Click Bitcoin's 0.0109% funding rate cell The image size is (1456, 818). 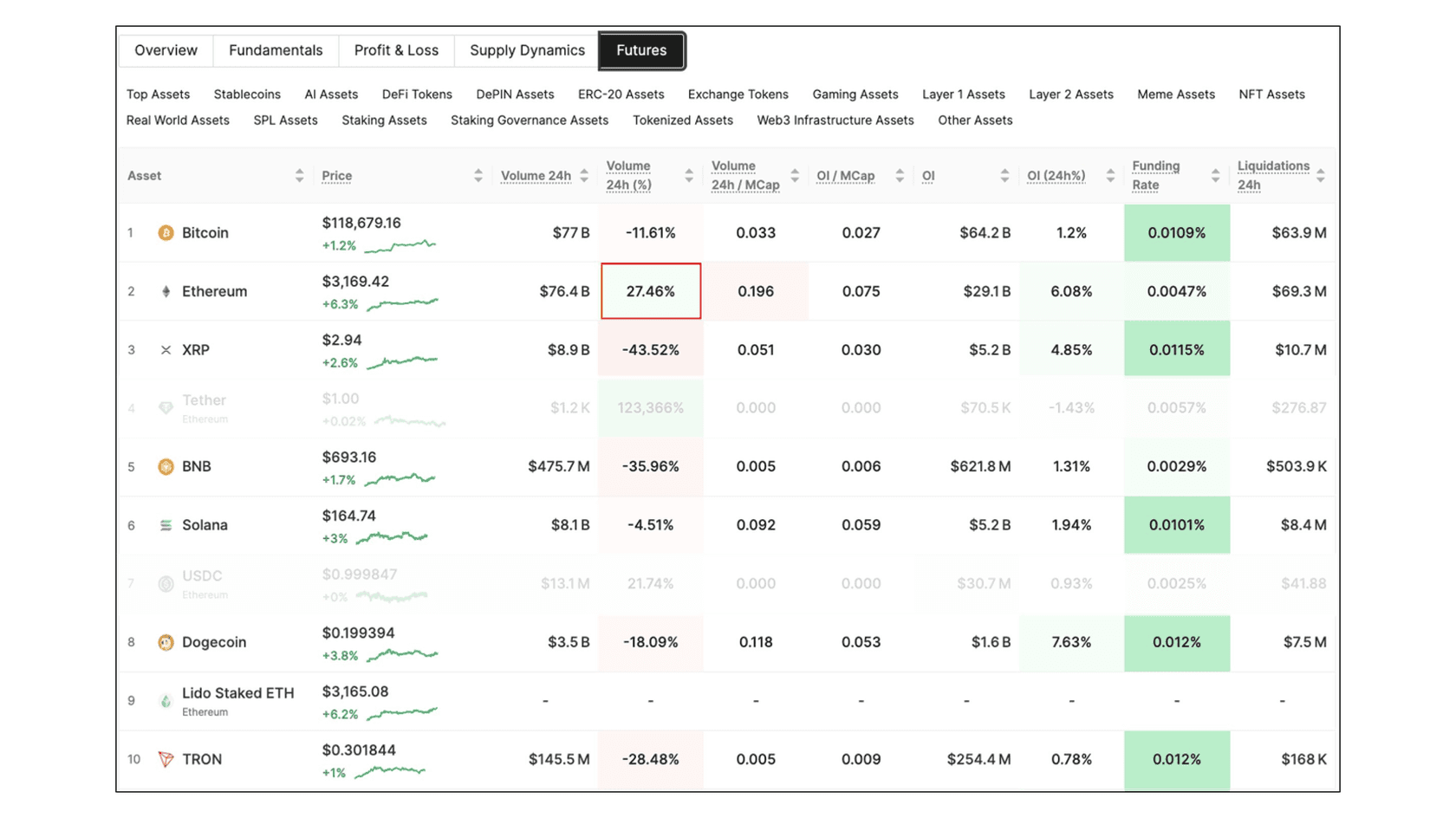[1177, 233]
